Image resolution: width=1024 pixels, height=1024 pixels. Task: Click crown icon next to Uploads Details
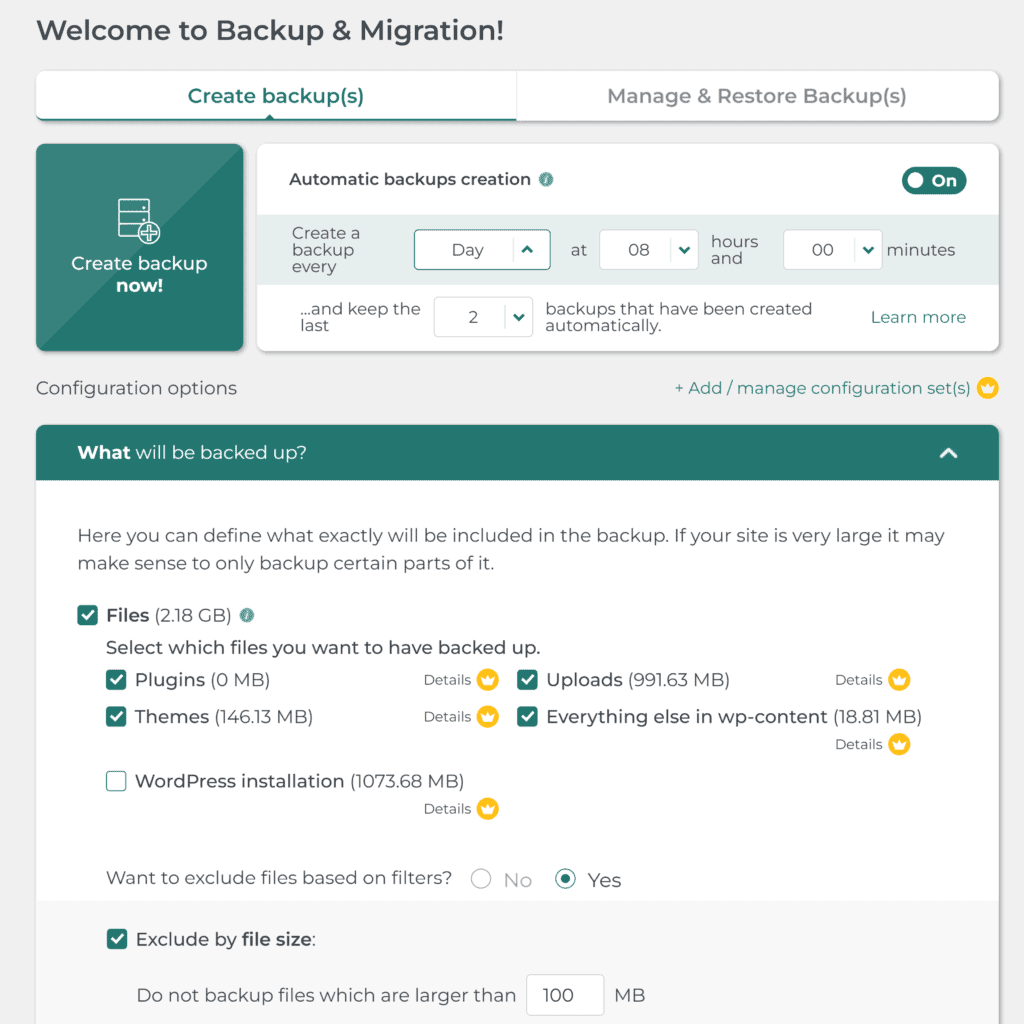pyautogui.click(x=899, y=680)
